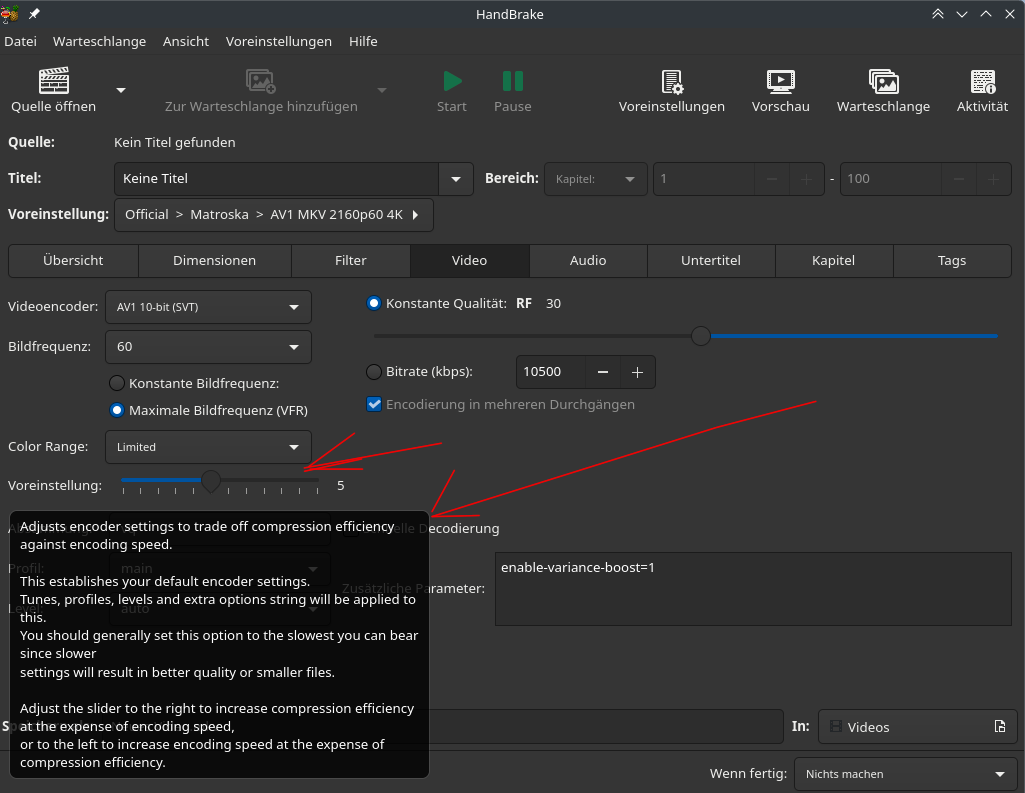
Task: Choose the Videos destination folder button
Action: (x=917, y=726)
